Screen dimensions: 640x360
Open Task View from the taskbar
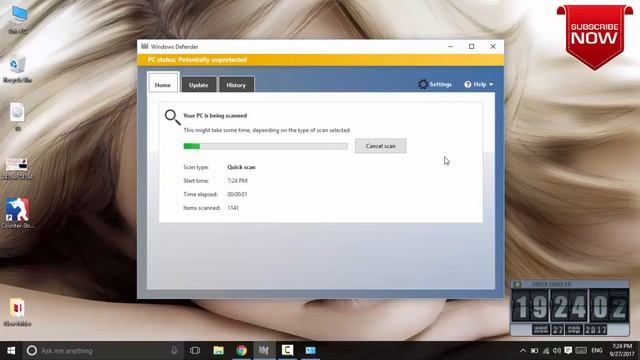[195, 350]
